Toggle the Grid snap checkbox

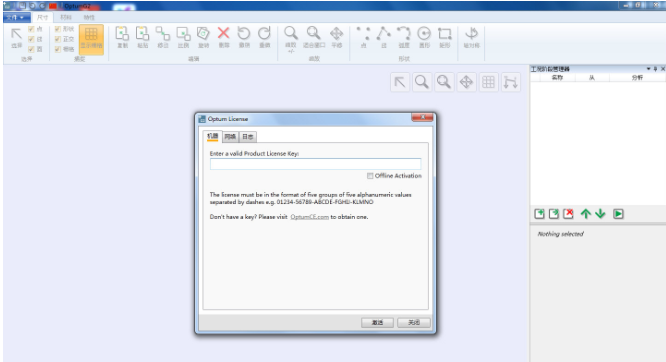[x=58, y=49]
